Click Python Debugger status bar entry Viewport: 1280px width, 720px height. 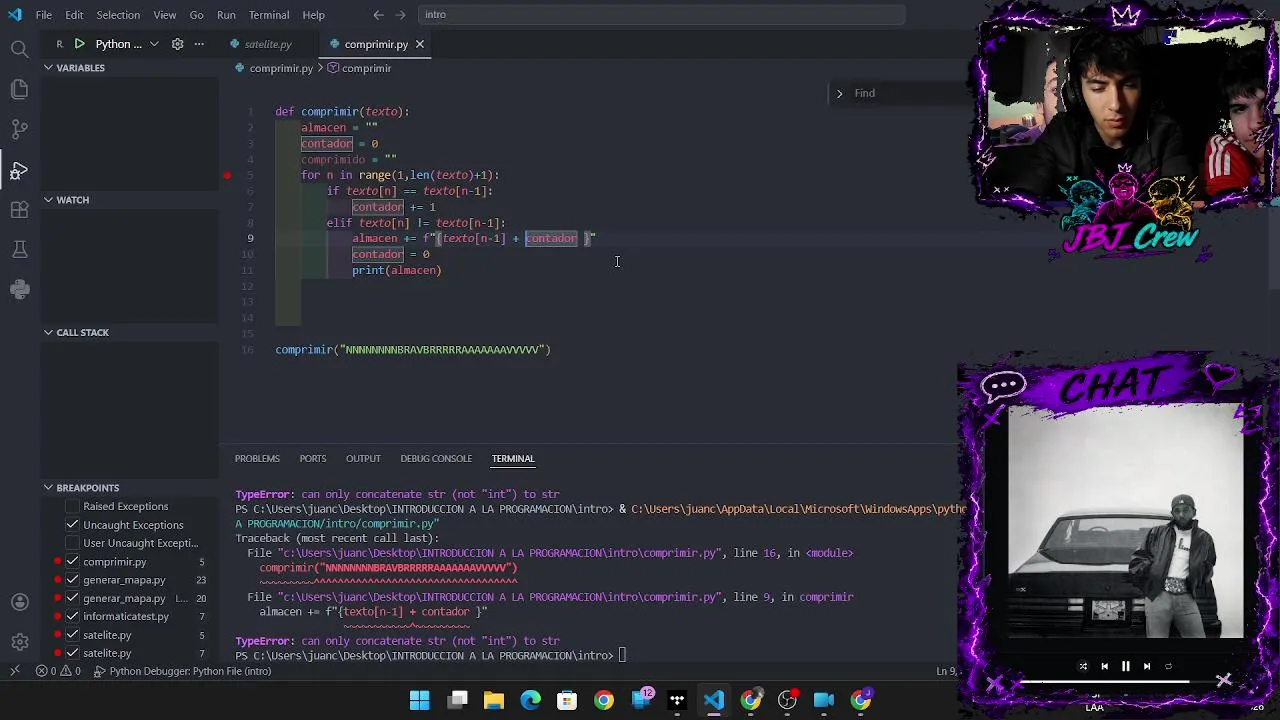[182, 671]
